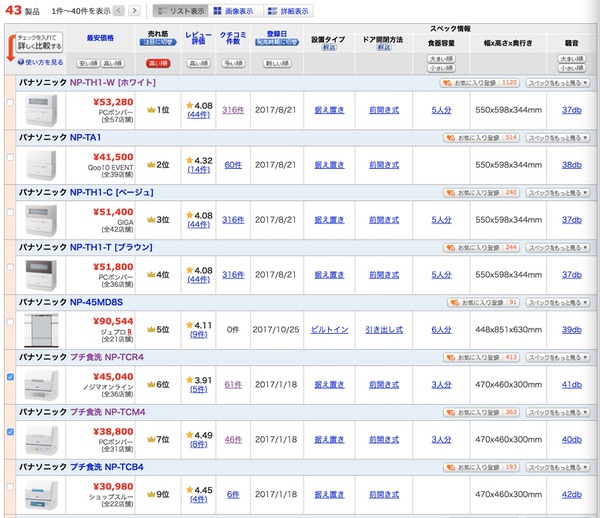This screenshot has height=518, width=600.
Task: Open 解説 under 設置タイプ
Action: (329, 47)
